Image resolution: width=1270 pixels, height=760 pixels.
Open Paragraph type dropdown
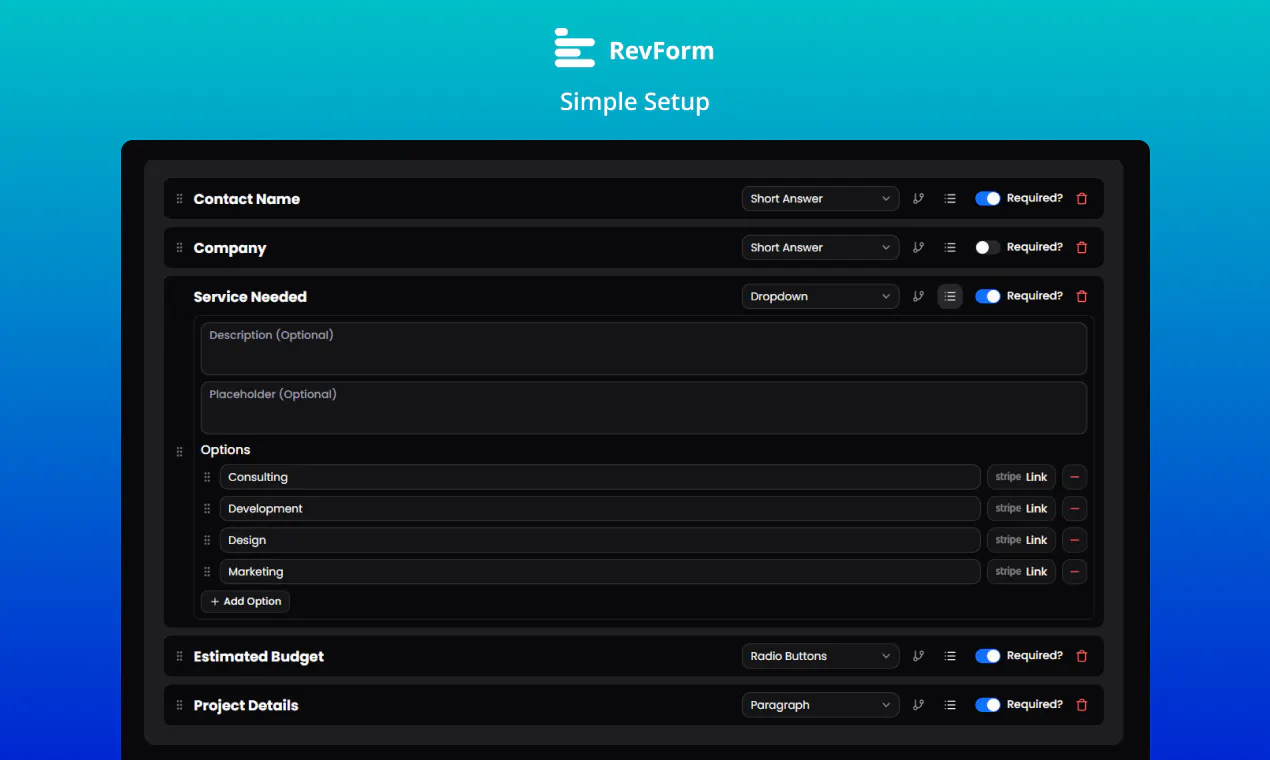[820, 706]
